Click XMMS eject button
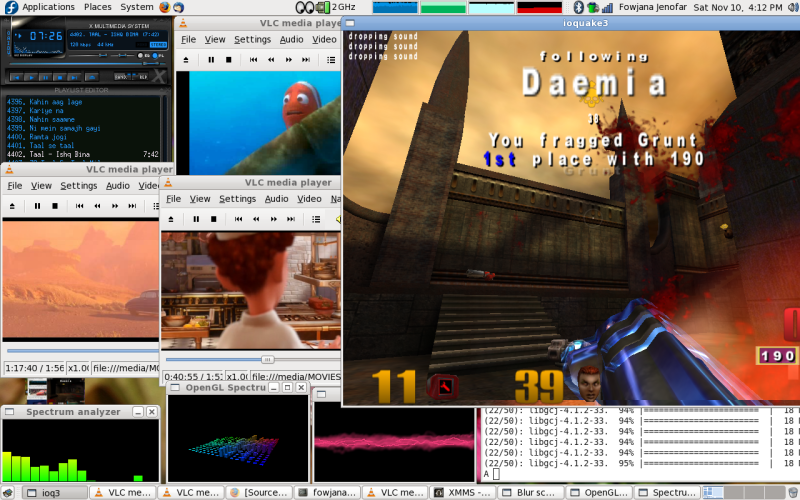This screenshot has height=500, width=800. [92, 78]
